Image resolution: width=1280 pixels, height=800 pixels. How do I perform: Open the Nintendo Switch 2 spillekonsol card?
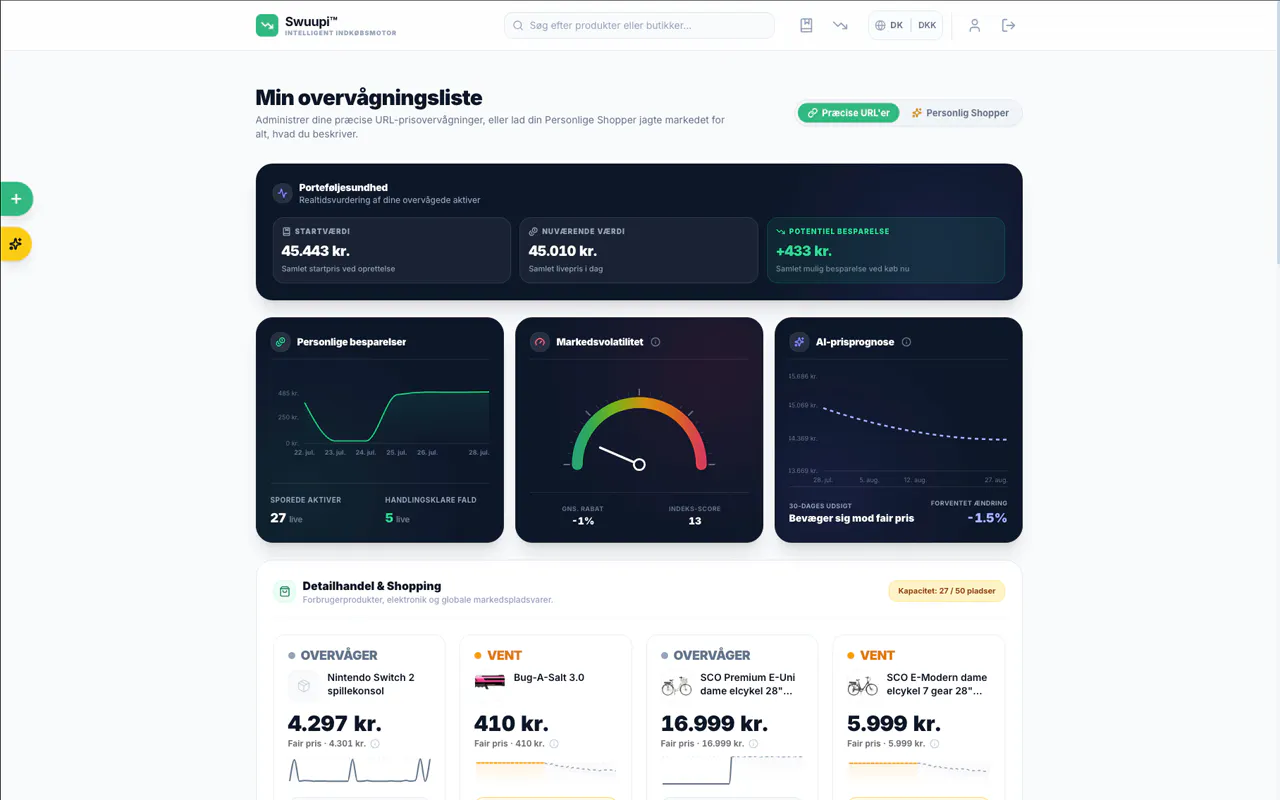(359, 717)
